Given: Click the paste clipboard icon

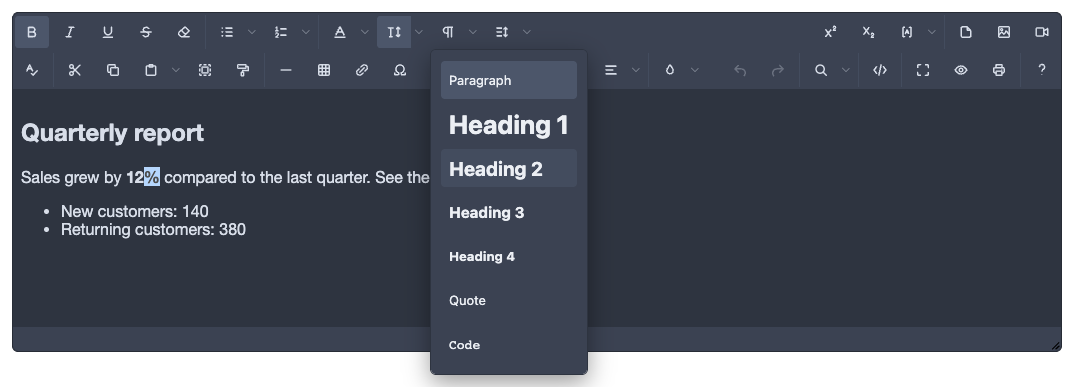Looking at the screenshot, I should (151, 70).
